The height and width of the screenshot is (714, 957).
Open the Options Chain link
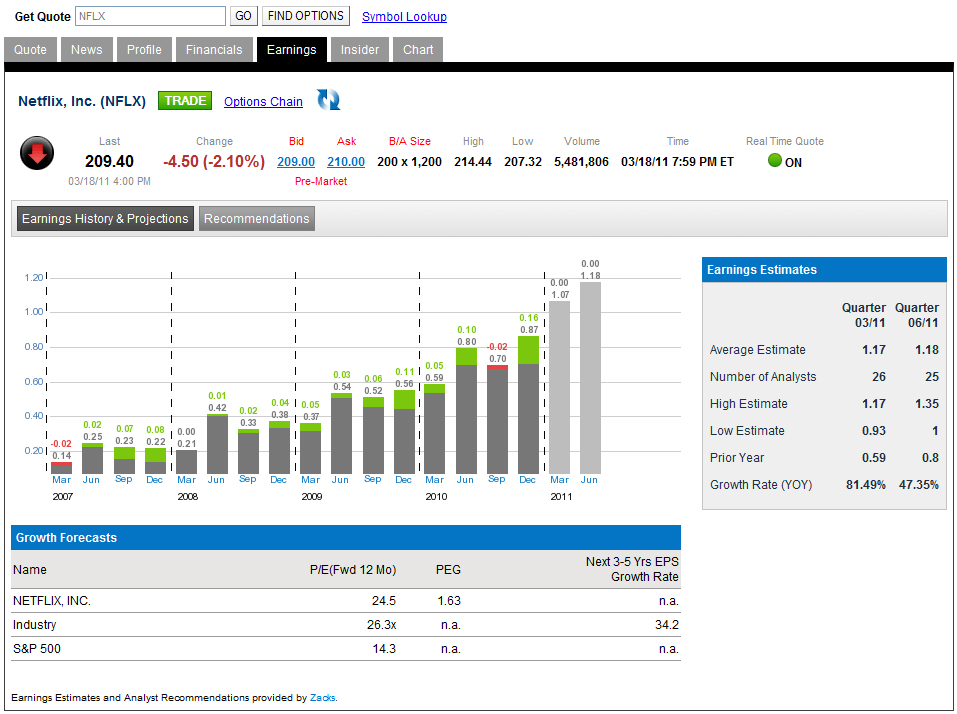click(x=263, y=101)
